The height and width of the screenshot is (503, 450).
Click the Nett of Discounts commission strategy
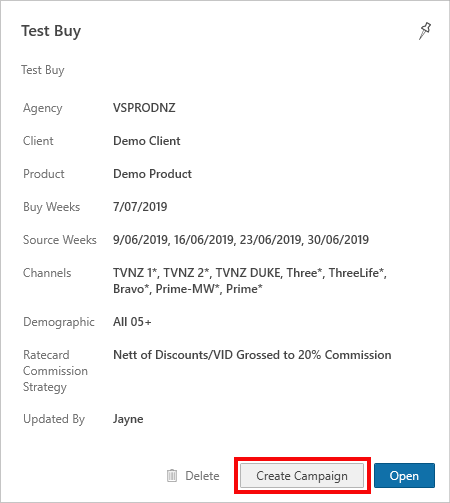[252, 355]
